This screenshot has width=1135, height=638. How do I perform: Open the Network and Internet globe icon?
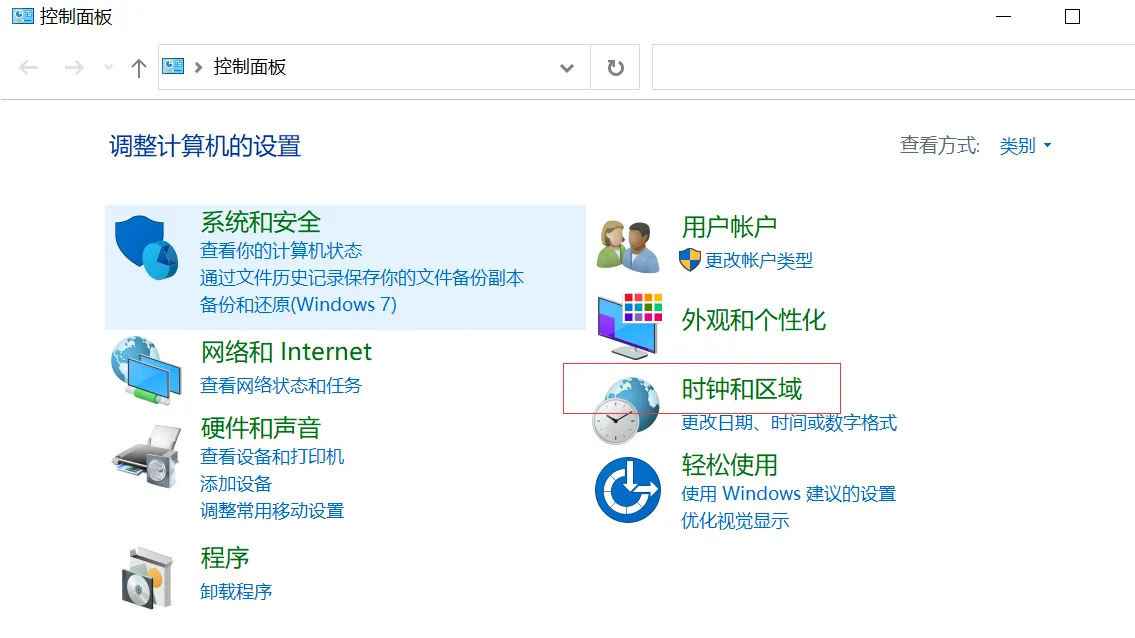[146, 370]
